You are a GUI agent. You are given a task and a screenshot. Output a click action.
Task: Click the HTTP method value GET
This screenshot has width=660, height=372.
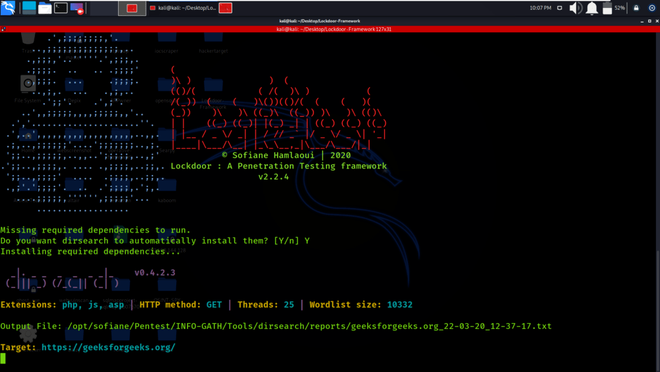click(x=214, y=304)
